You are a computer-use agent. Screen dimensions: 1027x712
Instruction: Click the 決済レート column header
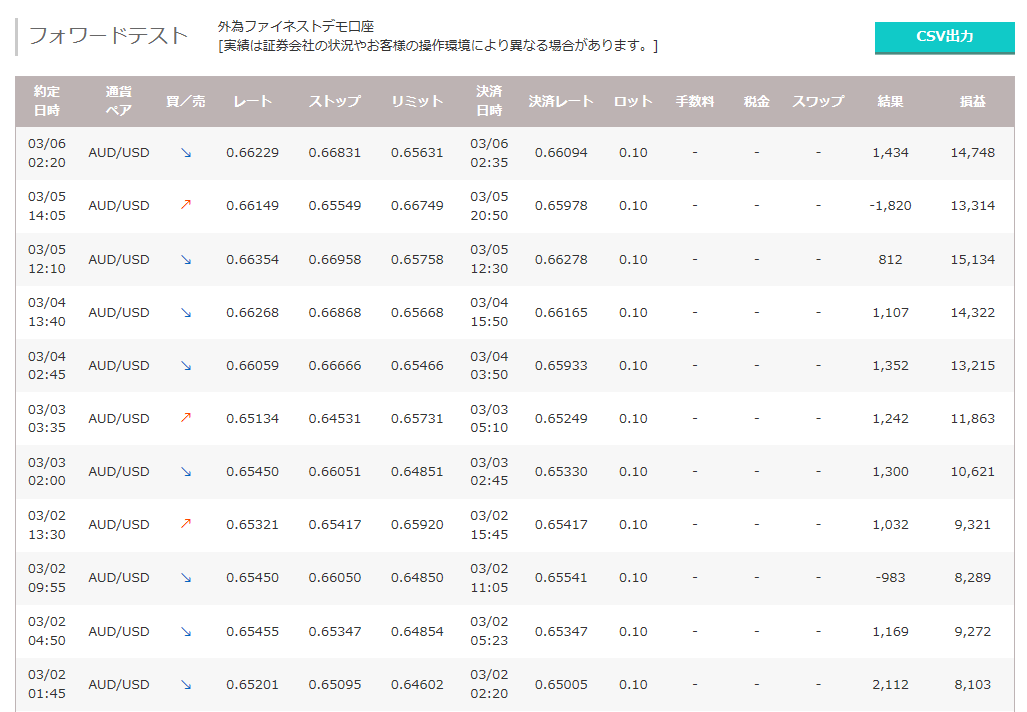561,102
